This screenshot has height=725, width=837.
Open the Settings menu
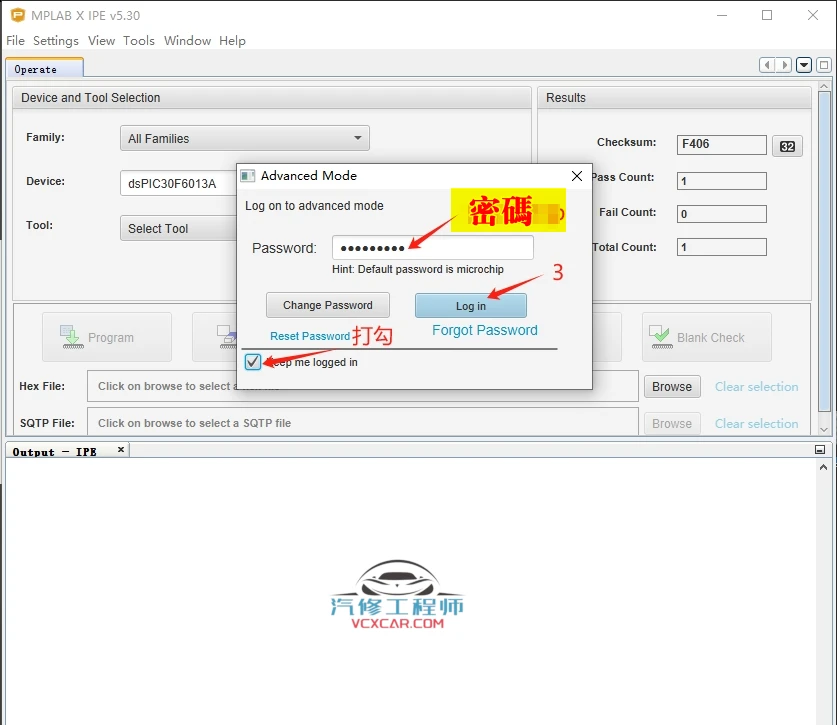[x=55, y=41]
